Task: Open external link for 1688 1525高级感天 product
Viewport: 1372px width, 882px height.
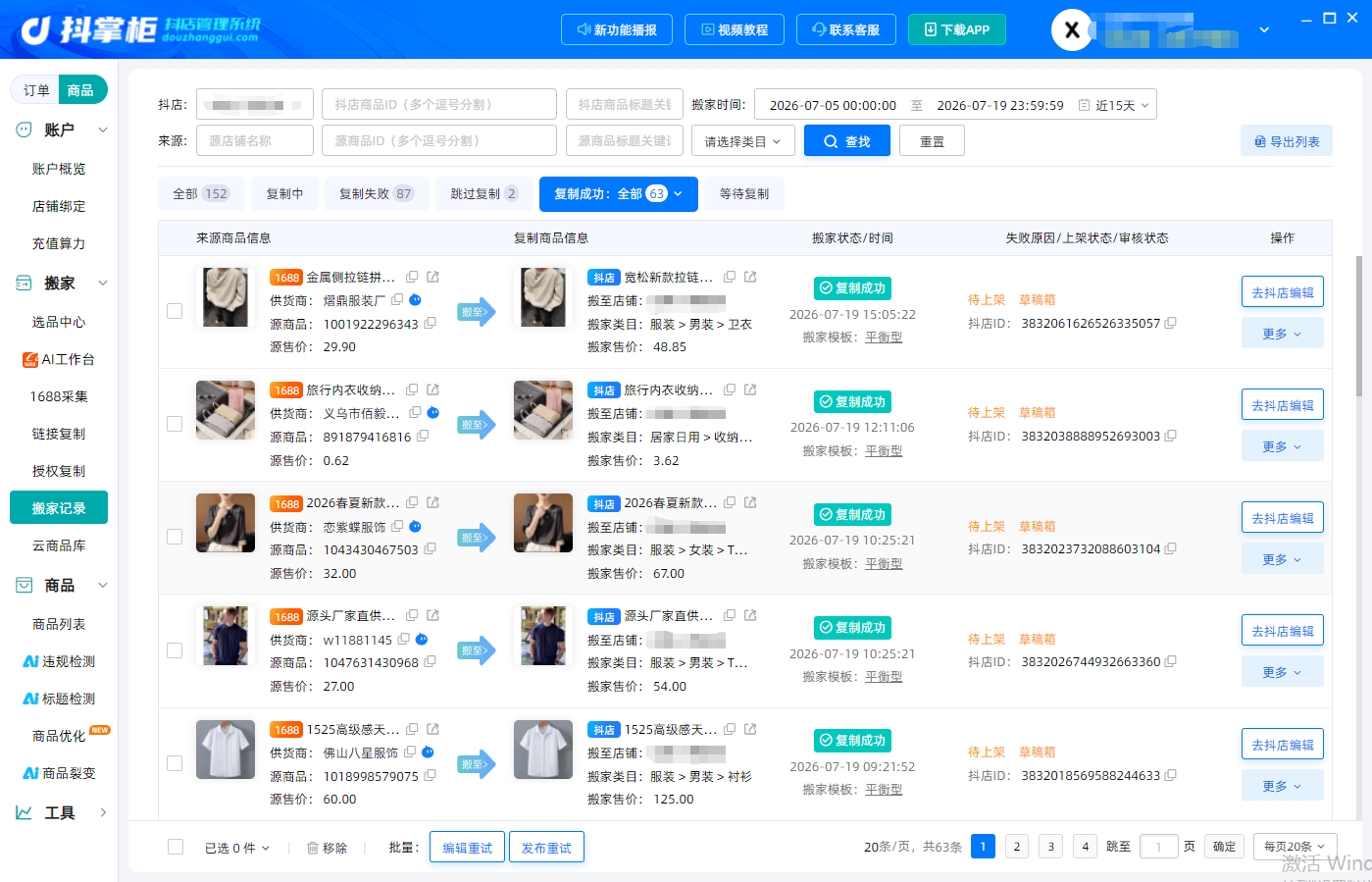Action: point(432,729)
